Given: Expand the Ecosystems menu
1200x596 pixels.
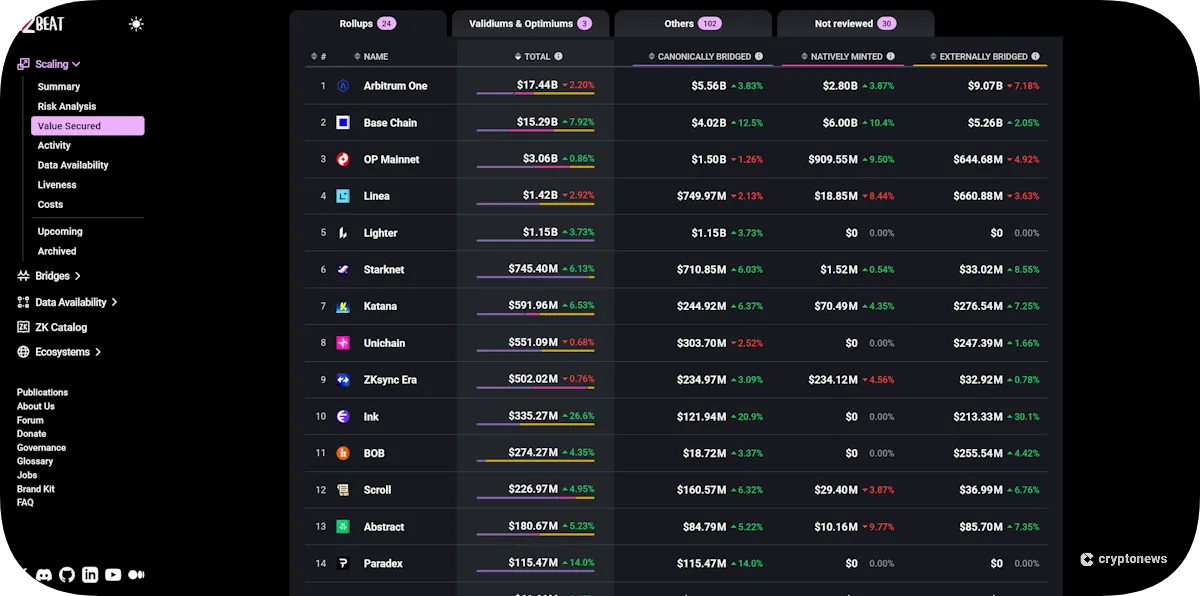Looking at the screenshot, I should coord(98,352).
